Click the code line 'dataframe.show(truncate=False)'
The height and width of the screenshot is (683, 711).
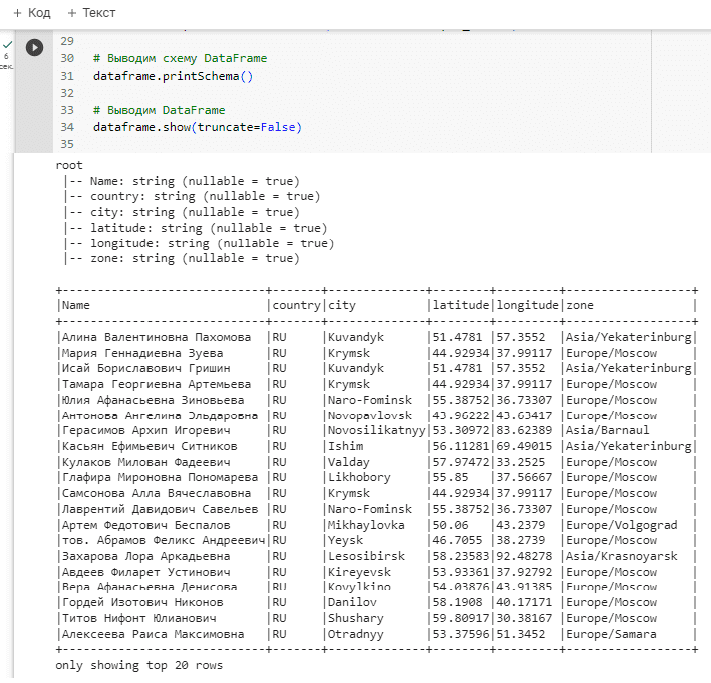pos(197,127)
